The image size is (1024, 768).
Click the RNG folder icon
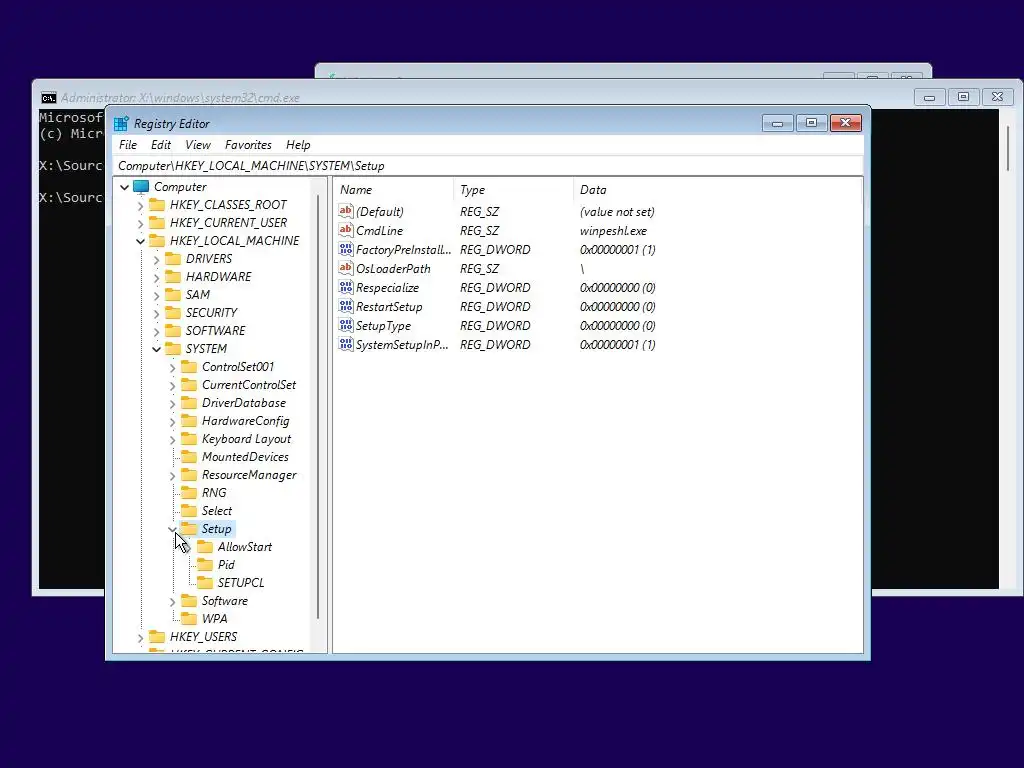pyautogui.click(x=189, y=493)
